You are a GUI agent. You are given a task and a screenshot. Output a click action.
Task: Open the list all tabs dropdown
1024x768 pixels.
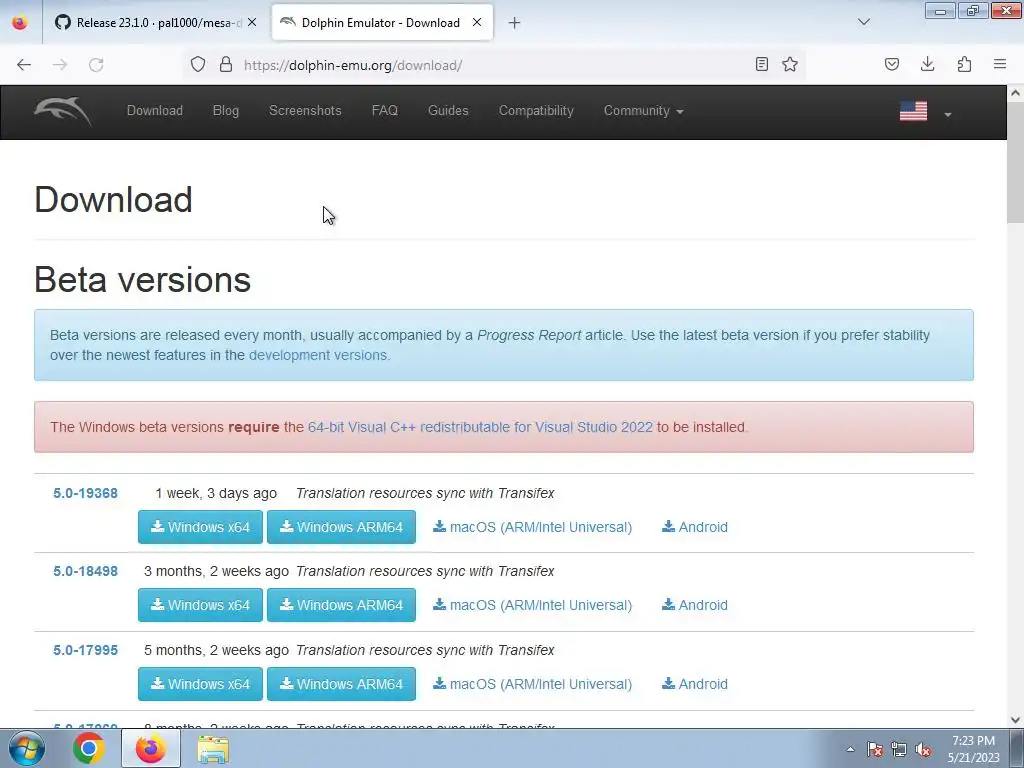(x=864, y=22)
